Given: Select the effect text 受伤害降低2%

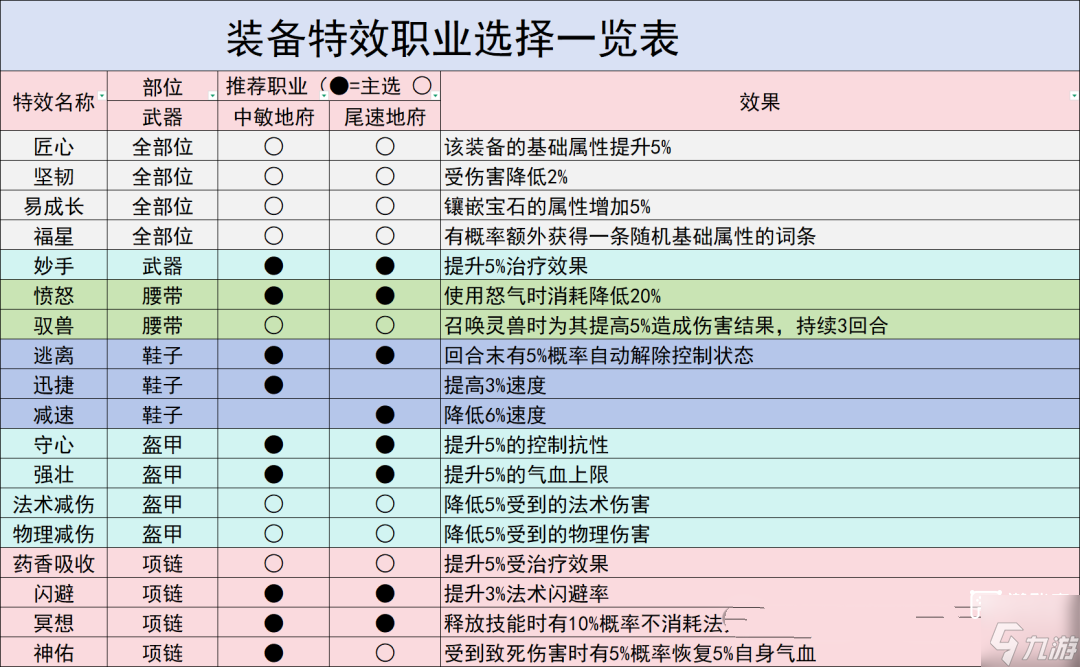Looking at the screenshot, I should point(506,176).
